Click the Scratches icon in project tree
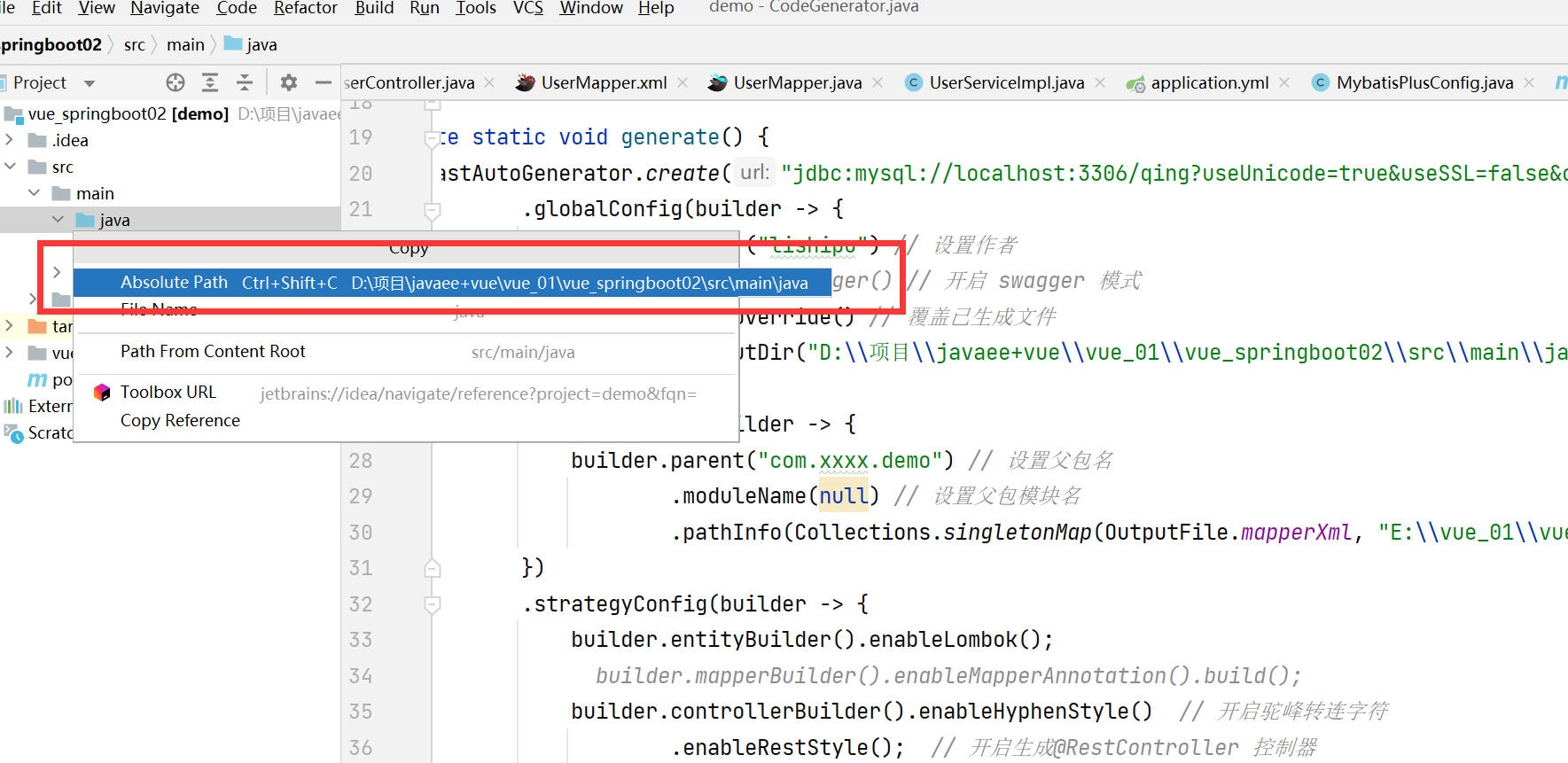This screenshot has width=1568, height=763. point(13,432)
